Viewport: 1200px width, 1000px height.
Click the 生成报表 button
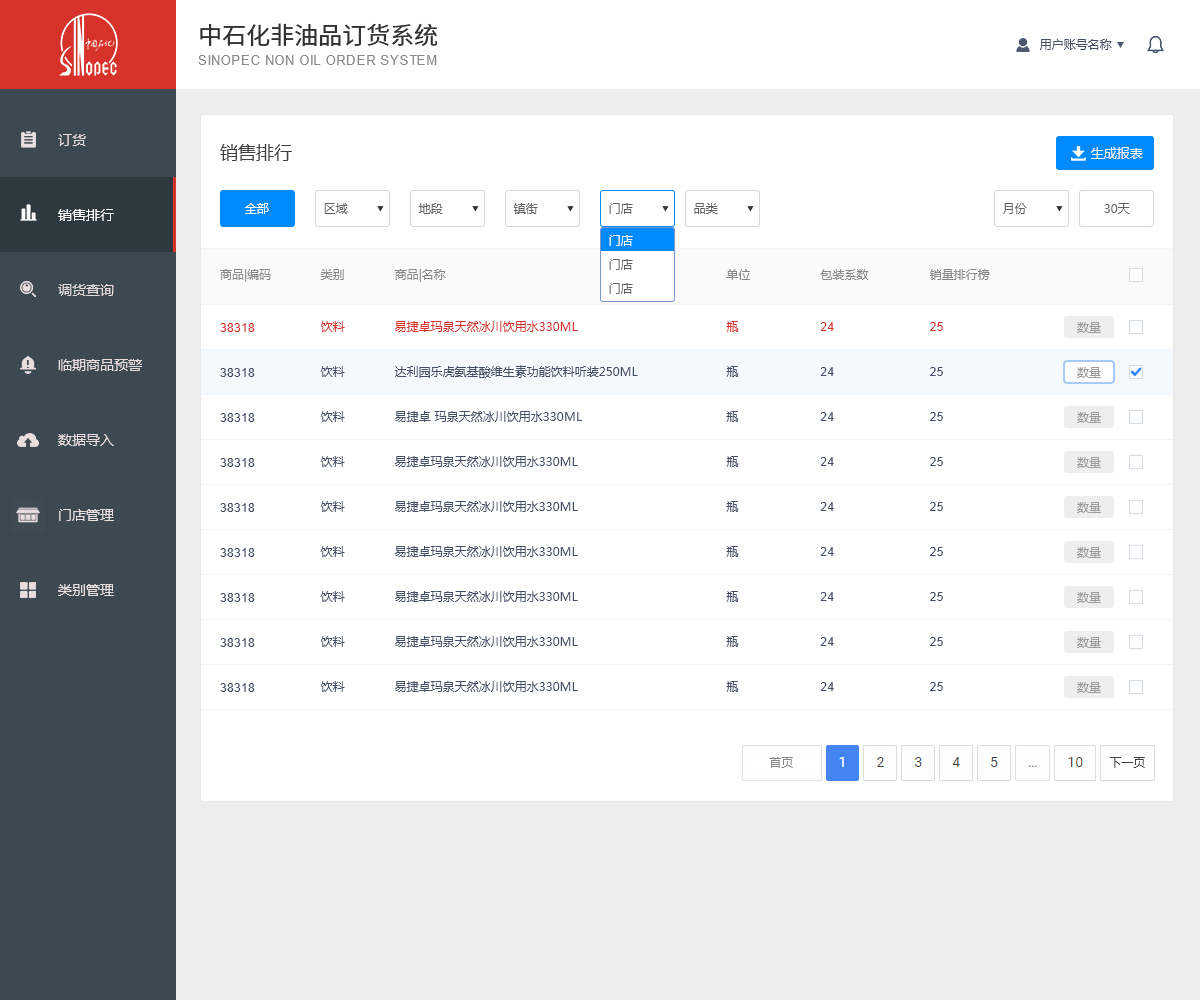[1105, 153]
